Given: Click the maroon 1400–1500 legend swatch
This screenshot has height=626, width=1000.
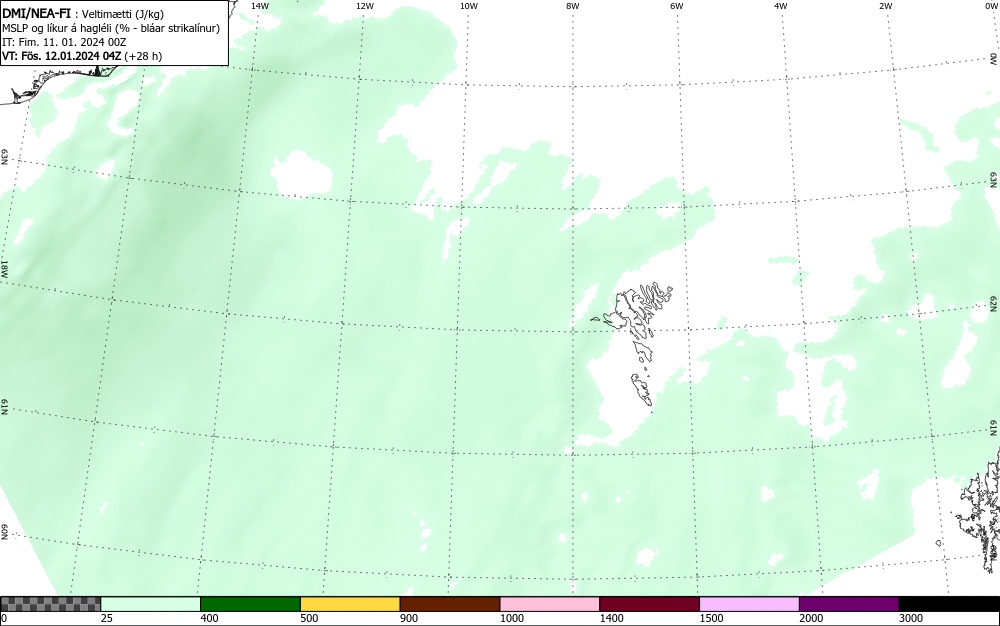Looking at the screenshot, I should 649,604.
